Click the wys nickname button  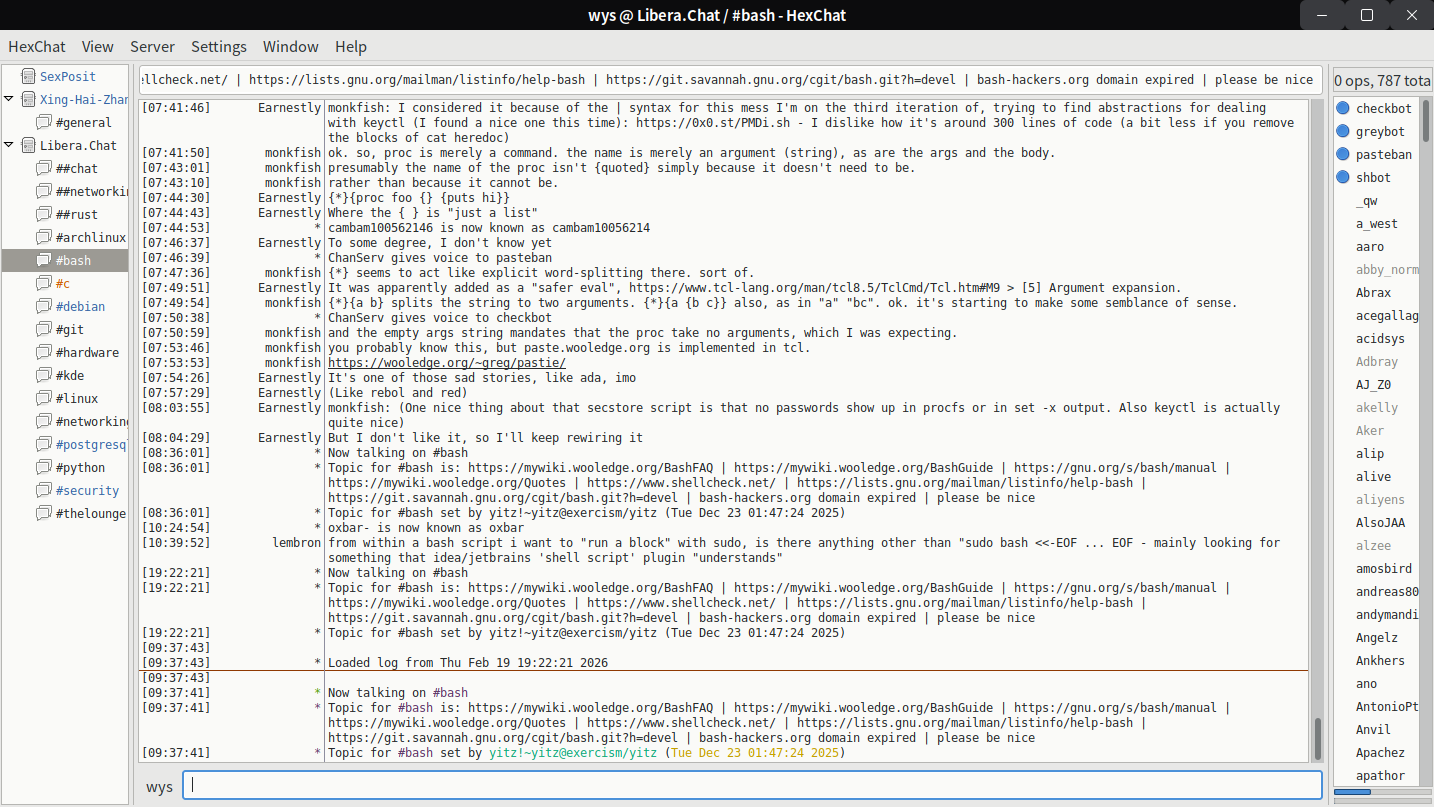pos(159,786)
